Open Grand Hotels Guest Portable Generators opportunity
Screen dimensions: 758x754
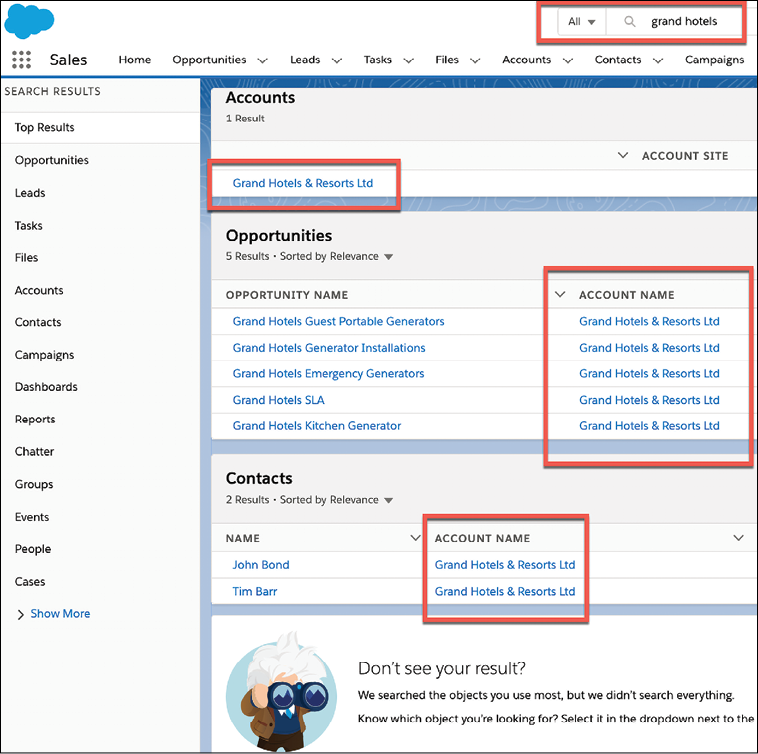338,321
